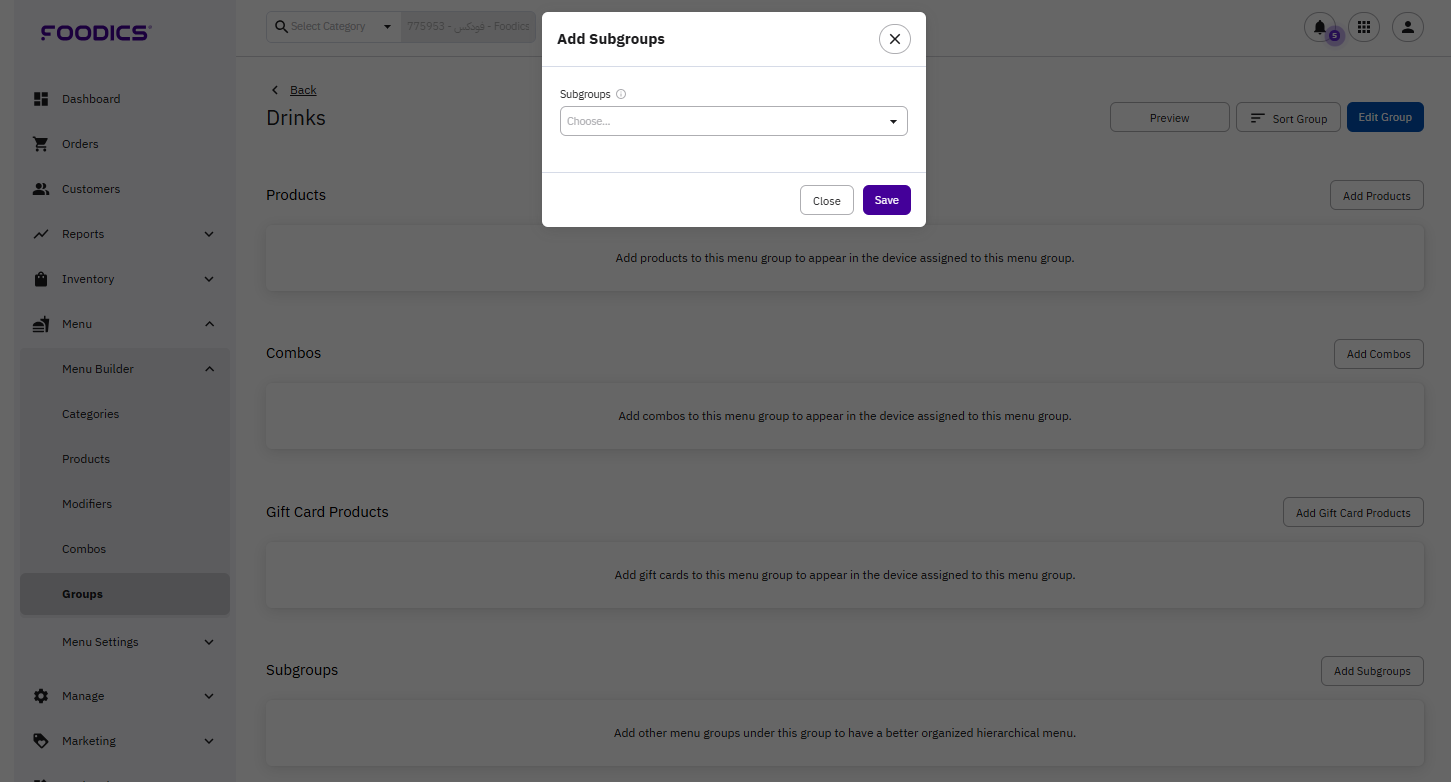Viewport: 1451px width, 782px height.
Task: Expand the Reports sidebar section
Action: point(209,234)
